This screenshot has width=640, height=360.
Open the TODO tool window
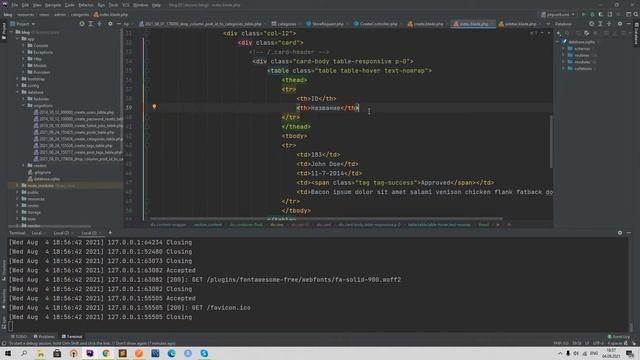[x=19, y=337]
